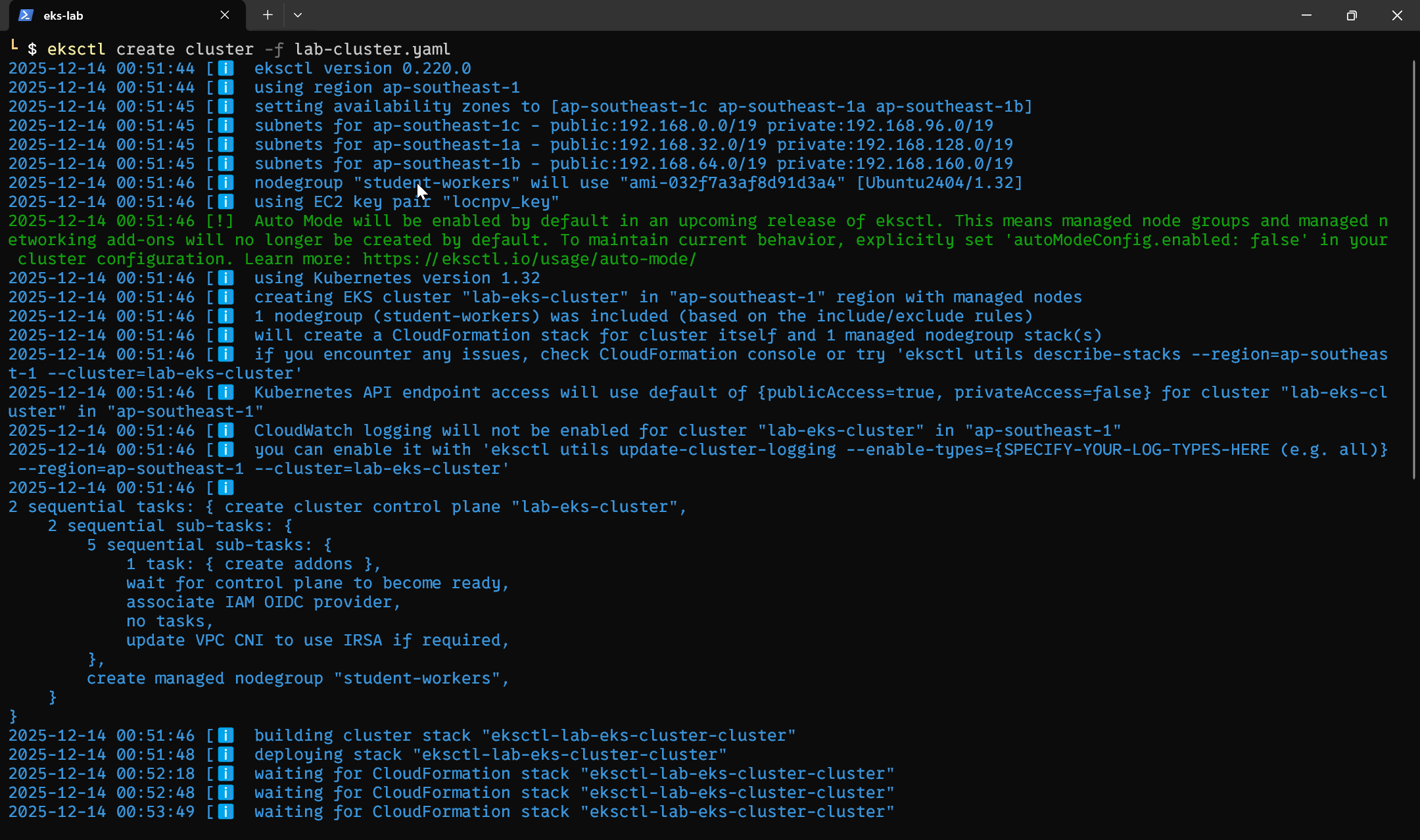Select the eks-lab tab title

[63, 16]
